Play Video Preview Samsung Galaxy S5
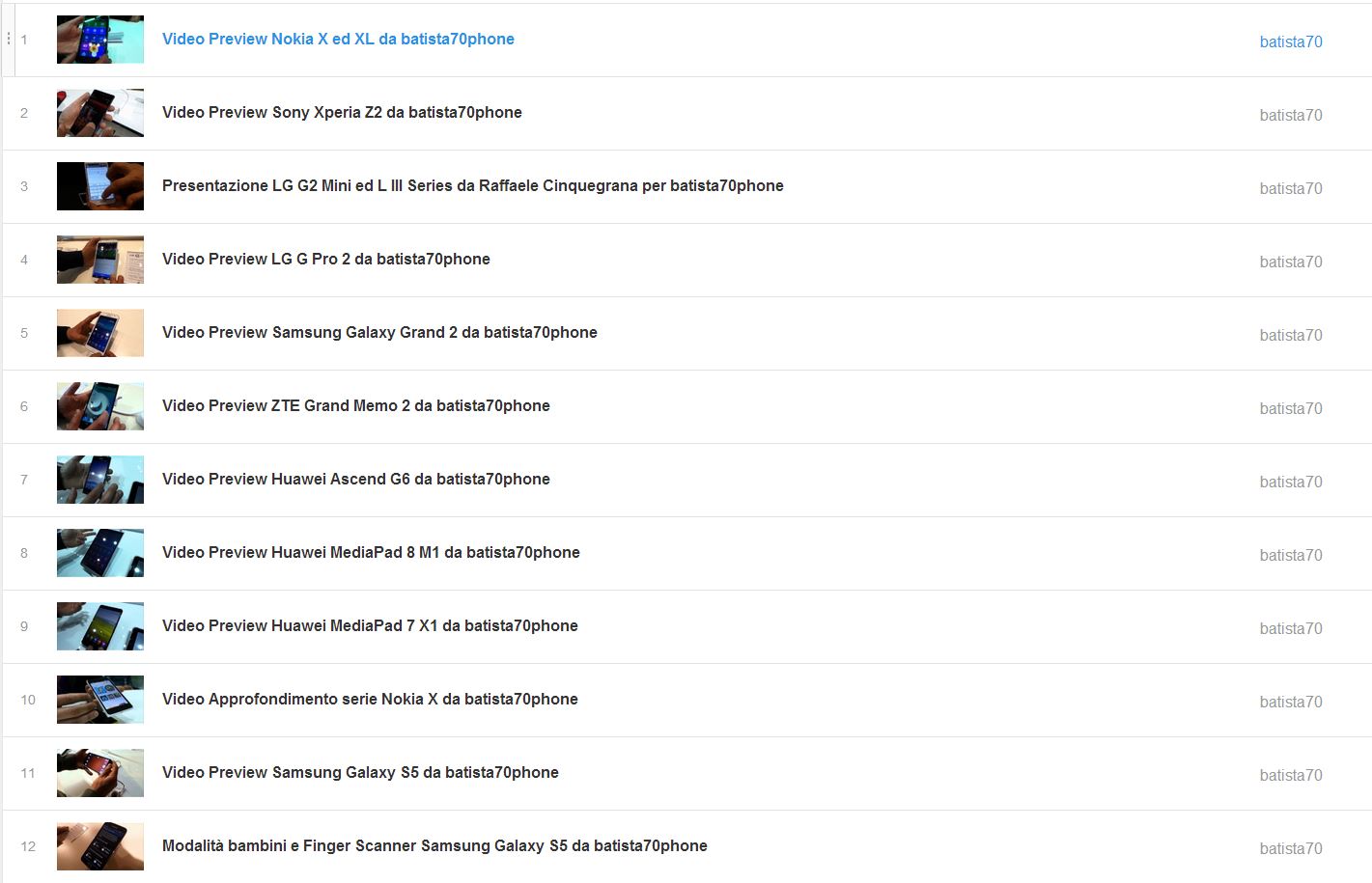1372x883 pixels. click(360, 773)
